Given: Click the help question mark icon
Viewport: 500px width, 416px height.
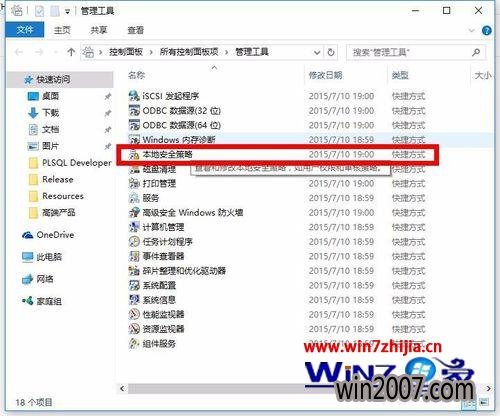Looking at the screenshot, I should click(487, 31).
